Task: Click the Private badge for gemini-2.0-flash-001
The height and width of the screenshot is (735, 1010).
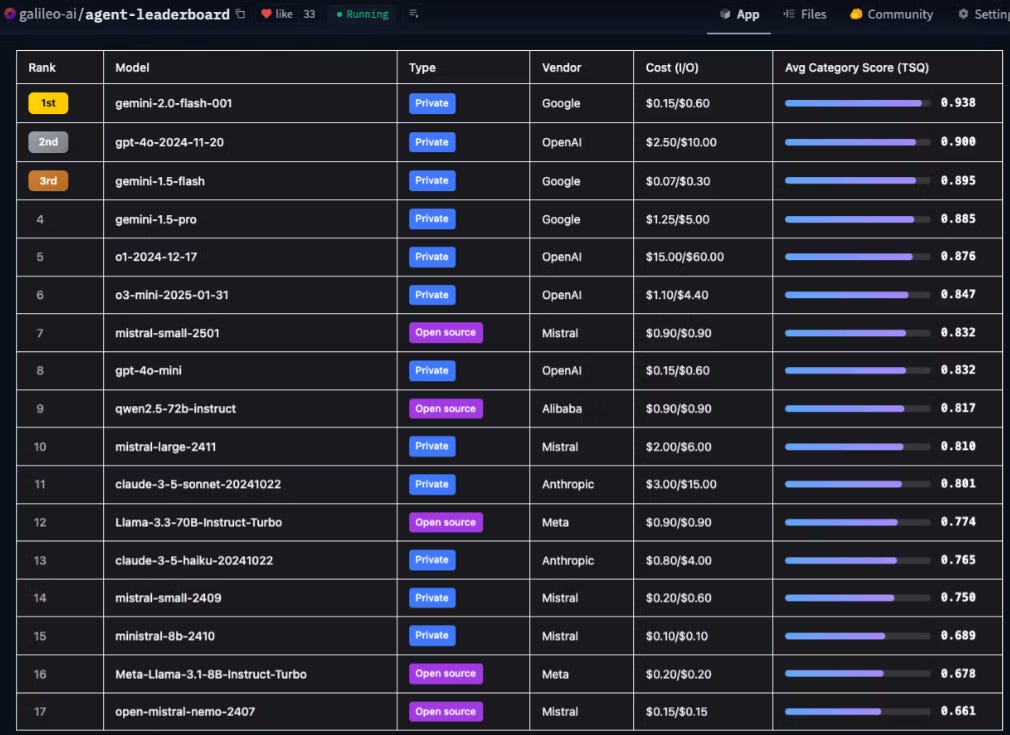Action: tap(432, 103)
